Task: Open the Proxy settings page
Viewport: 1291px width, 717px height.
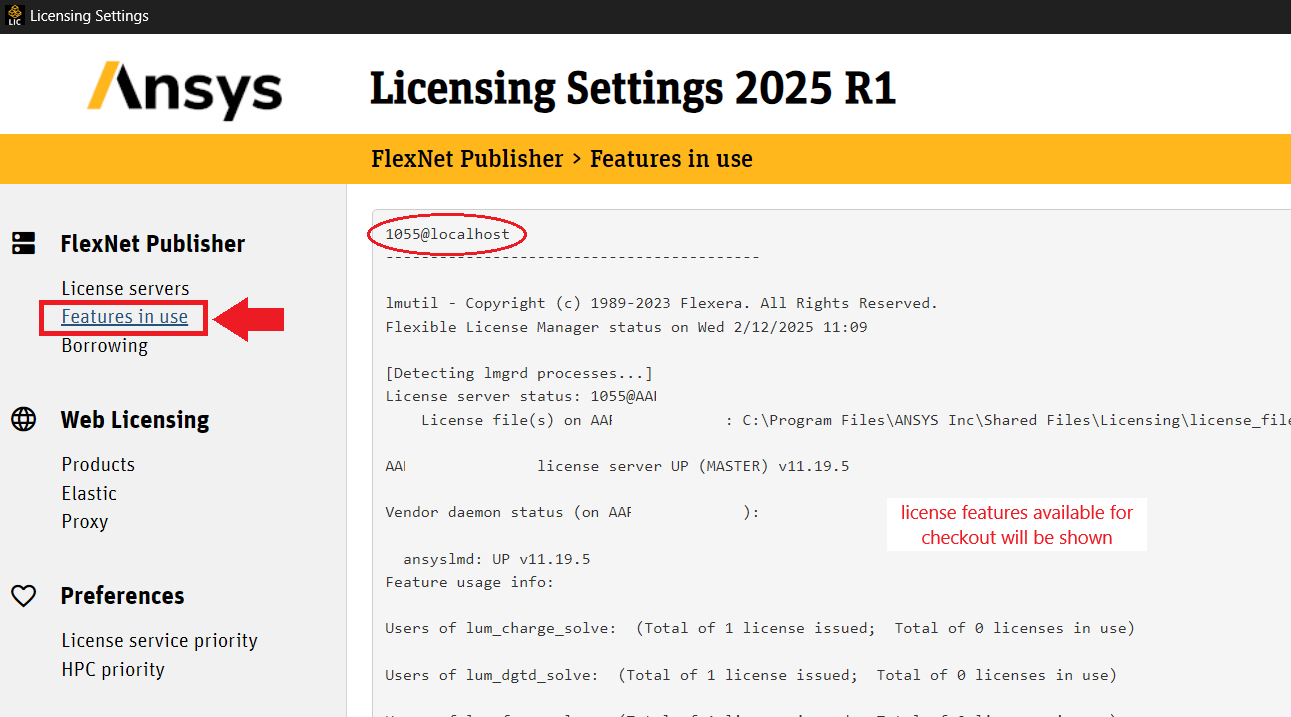Action: [84, 522]
